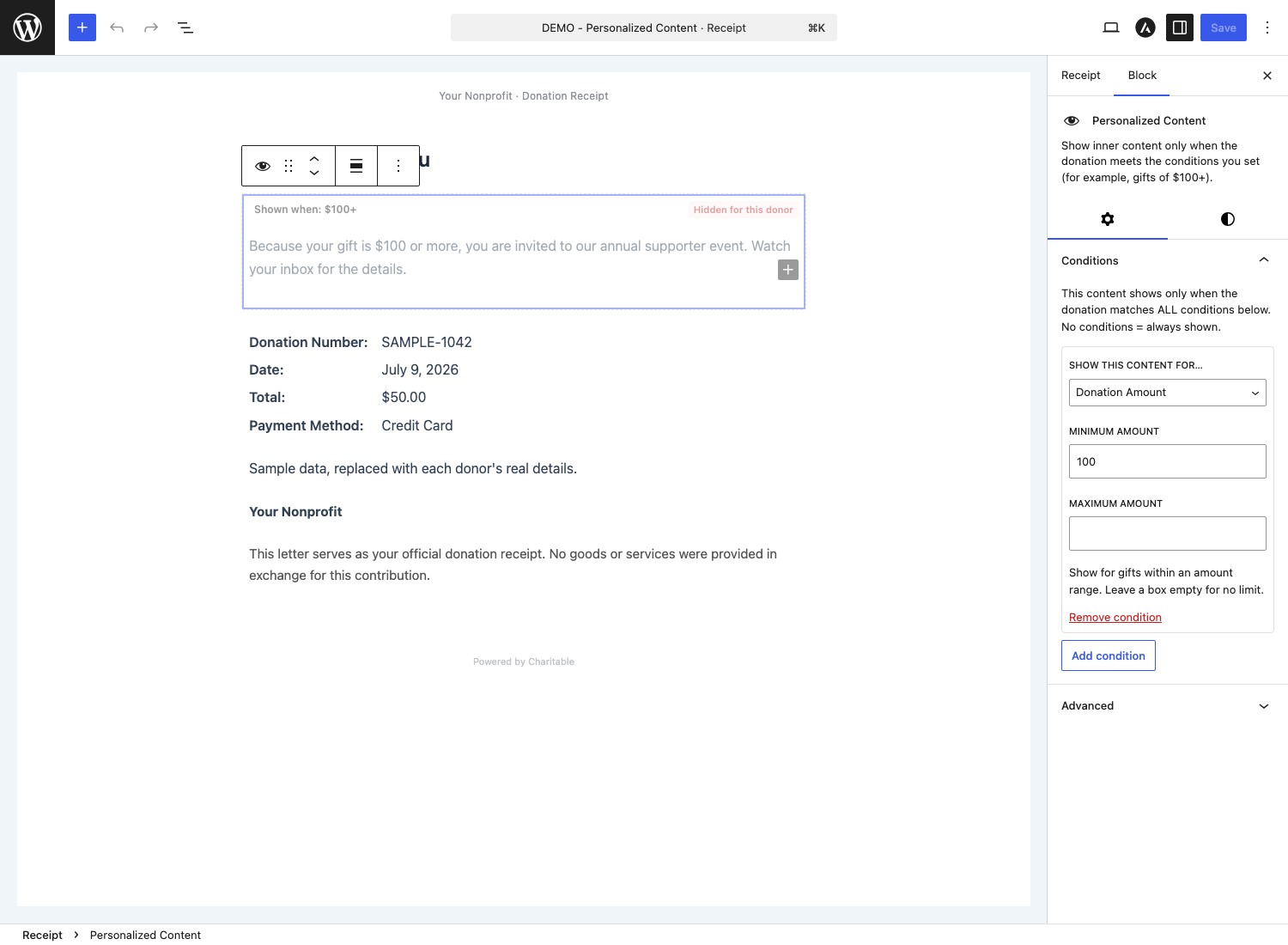Click the Astra settings icon
Viewport: 1288px width, 945px height.
click(1145, 27)
